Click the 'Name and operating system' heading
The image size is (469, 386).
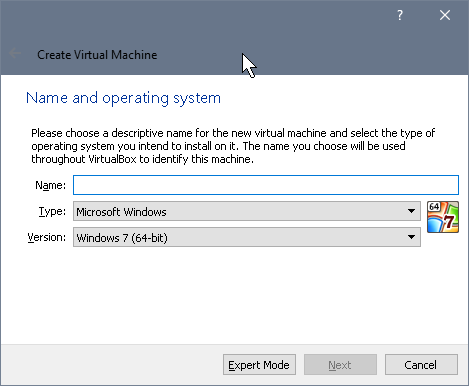[123, 98]
